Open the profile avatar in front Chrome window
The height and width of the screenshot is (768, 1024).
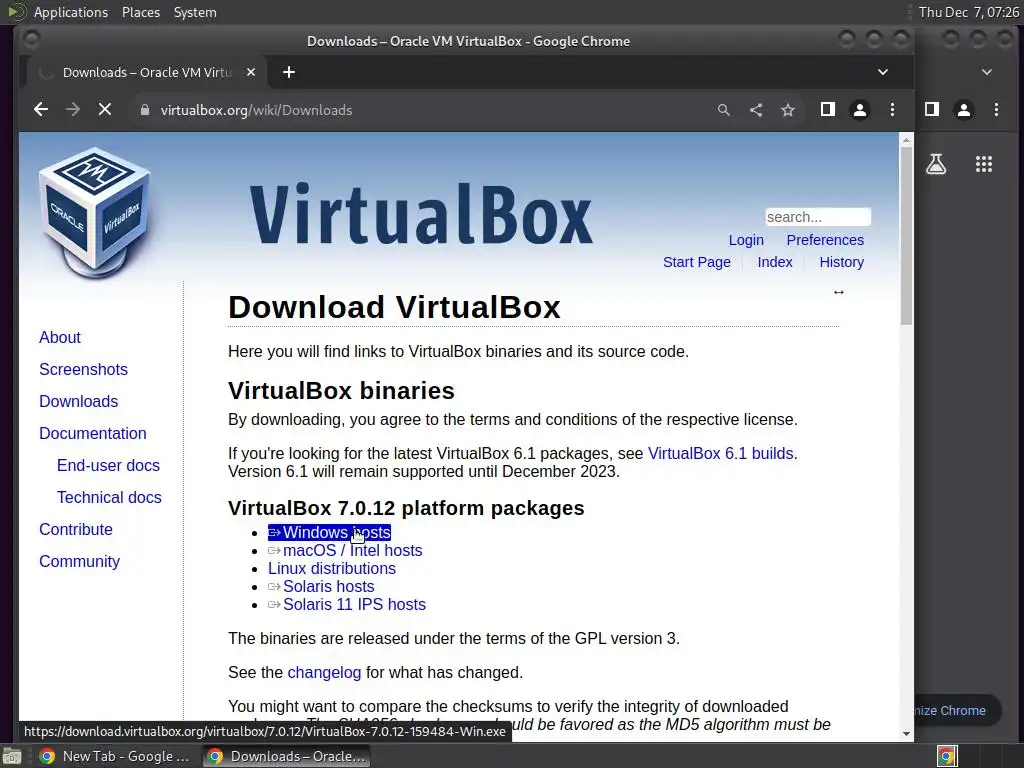coord(860,110)
